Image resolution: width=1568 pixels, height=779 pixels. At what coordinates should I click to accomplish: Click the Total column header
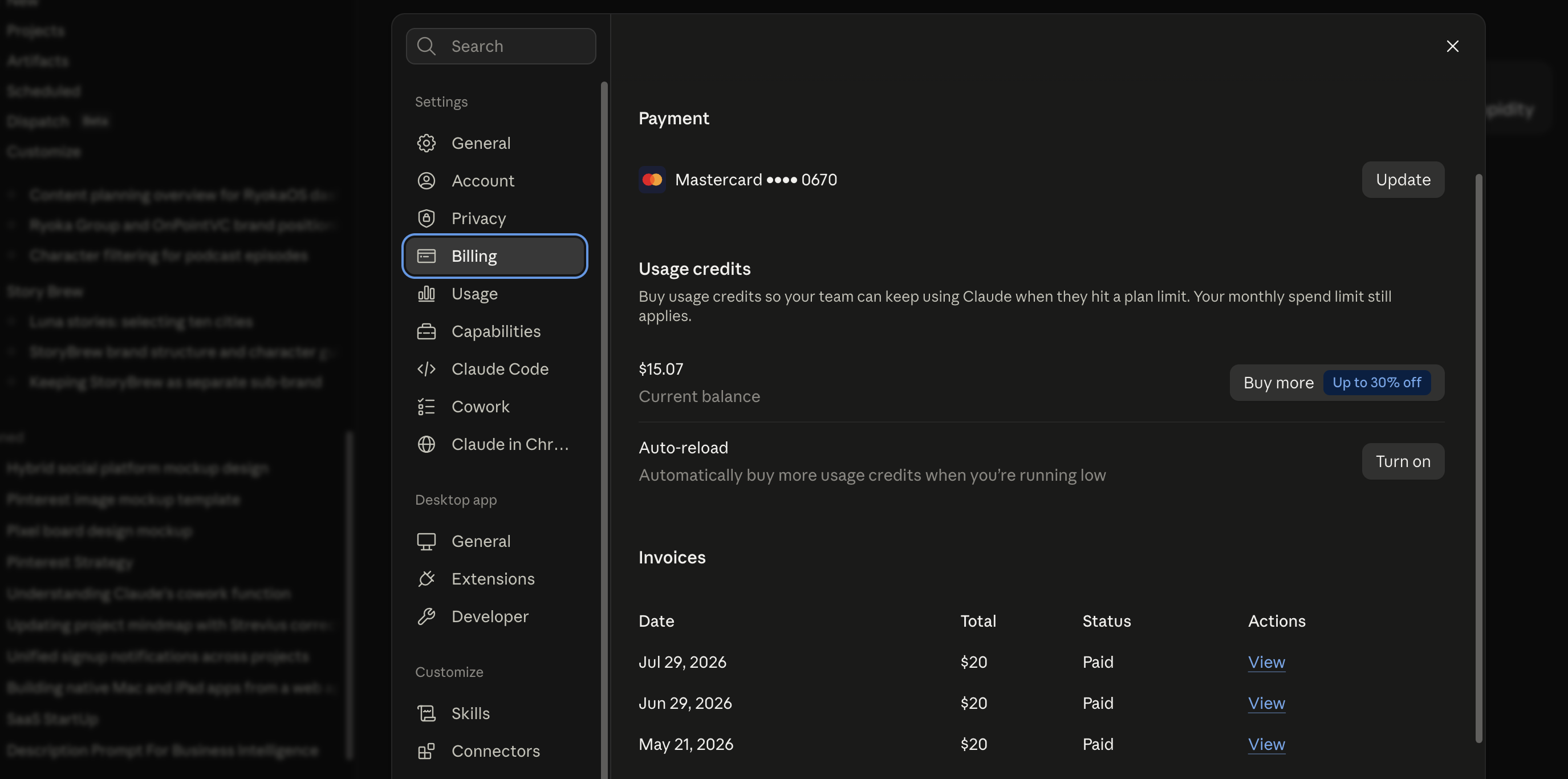tap(978, 621)
